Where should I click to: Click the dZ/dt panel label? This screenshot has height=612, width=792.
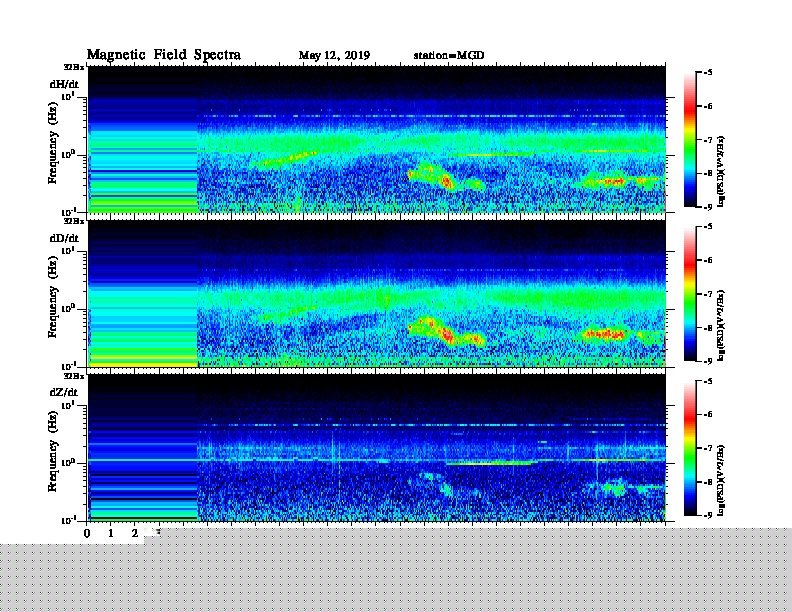64,392
